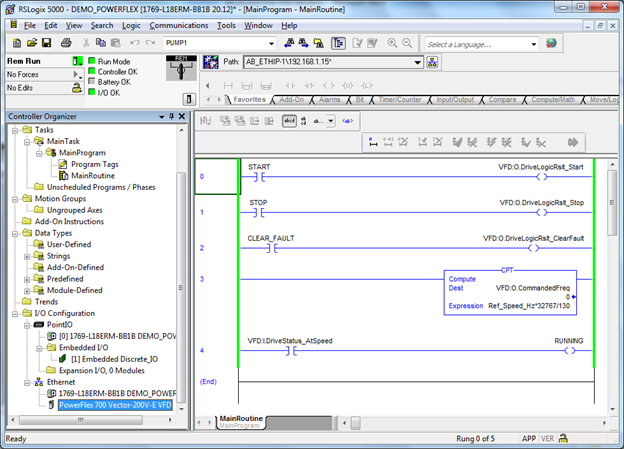Click the Find Next binoculars icon
Image resolution: width=624 pixels, height=449 pixels.
(304, 43)
